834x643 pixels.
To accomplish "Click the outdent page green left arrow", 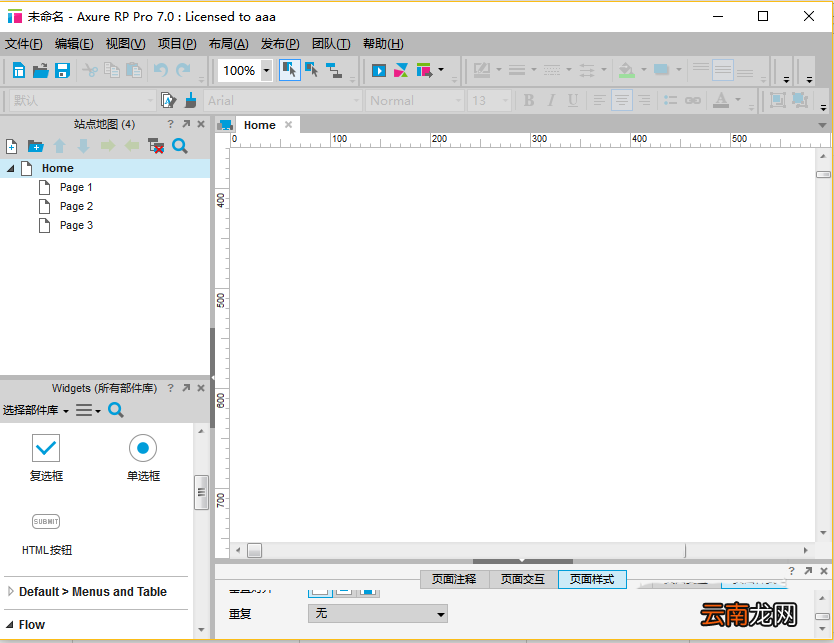I will tap(132, 146).
